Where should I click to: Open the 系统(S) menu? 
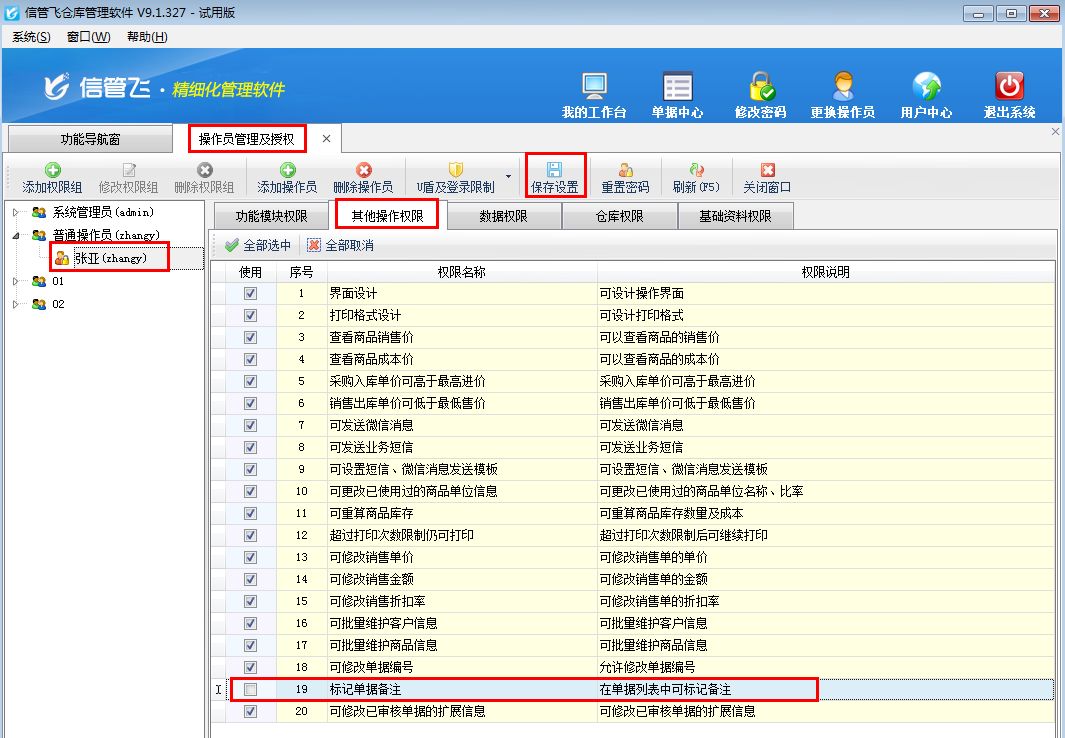30,36
